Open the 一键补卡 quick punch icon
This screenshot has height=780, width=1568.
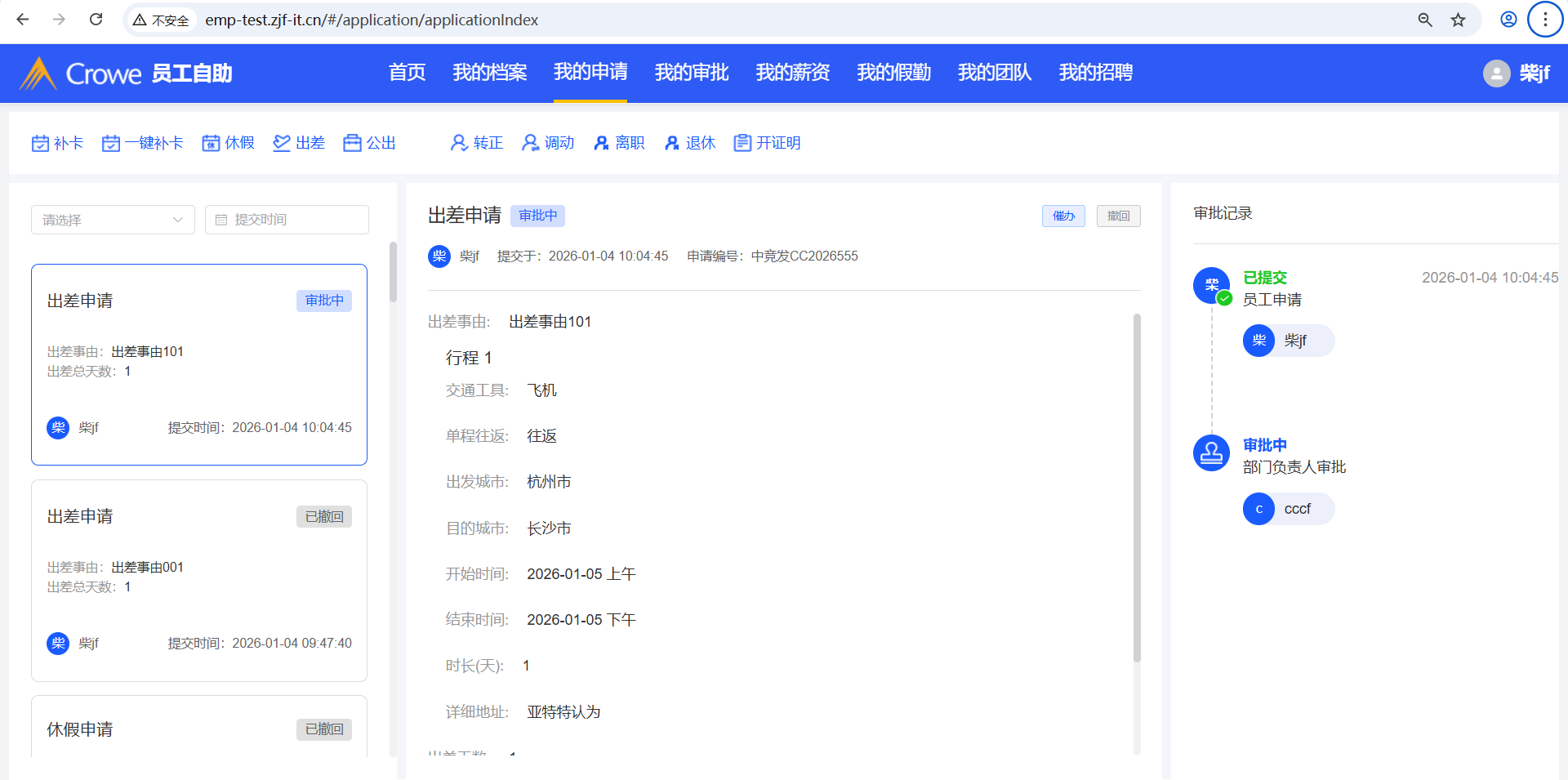pos(111,143)
